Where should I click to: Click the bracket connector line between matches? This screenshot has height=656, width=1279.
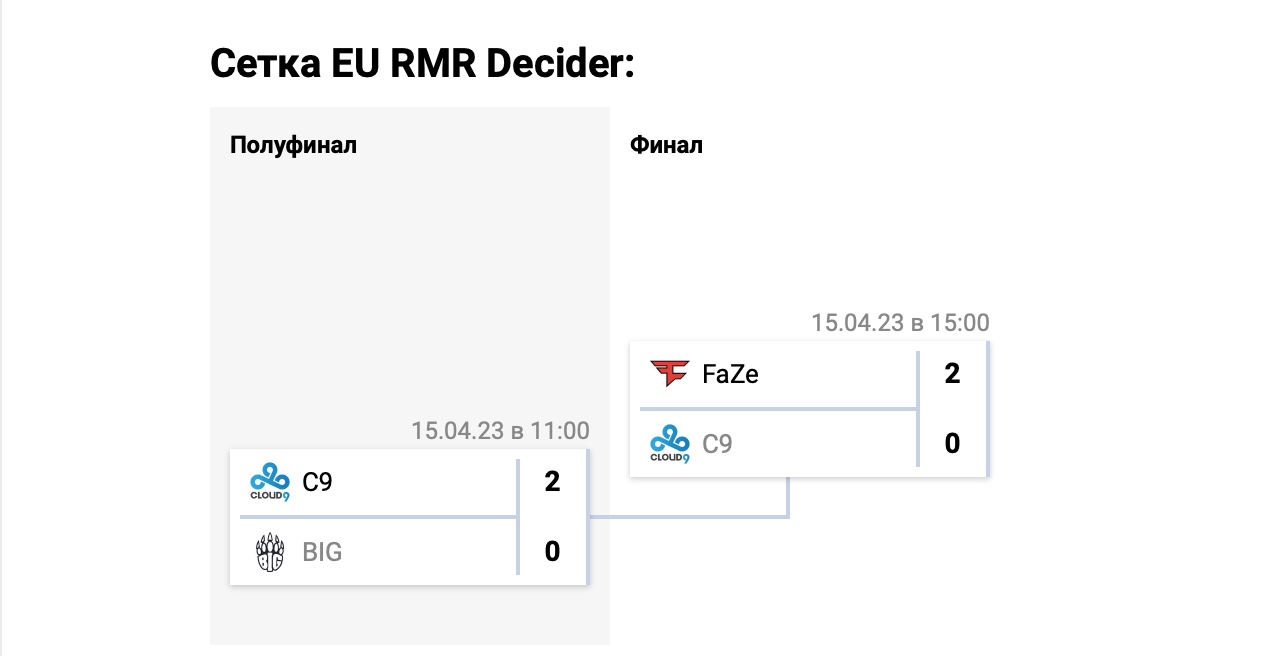point(689,516)
